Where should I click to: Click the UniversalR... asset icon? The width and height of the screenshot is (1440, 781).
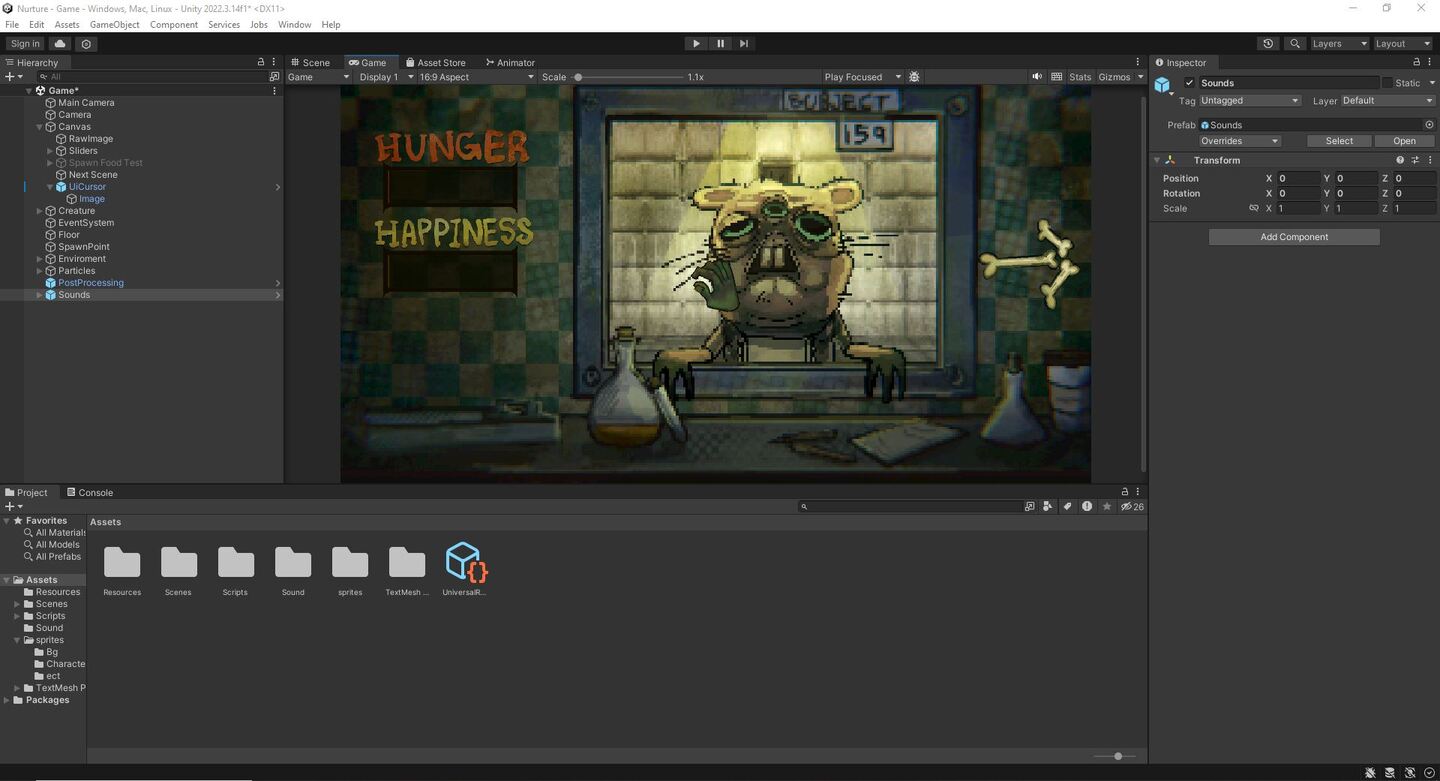coord(465,563)
